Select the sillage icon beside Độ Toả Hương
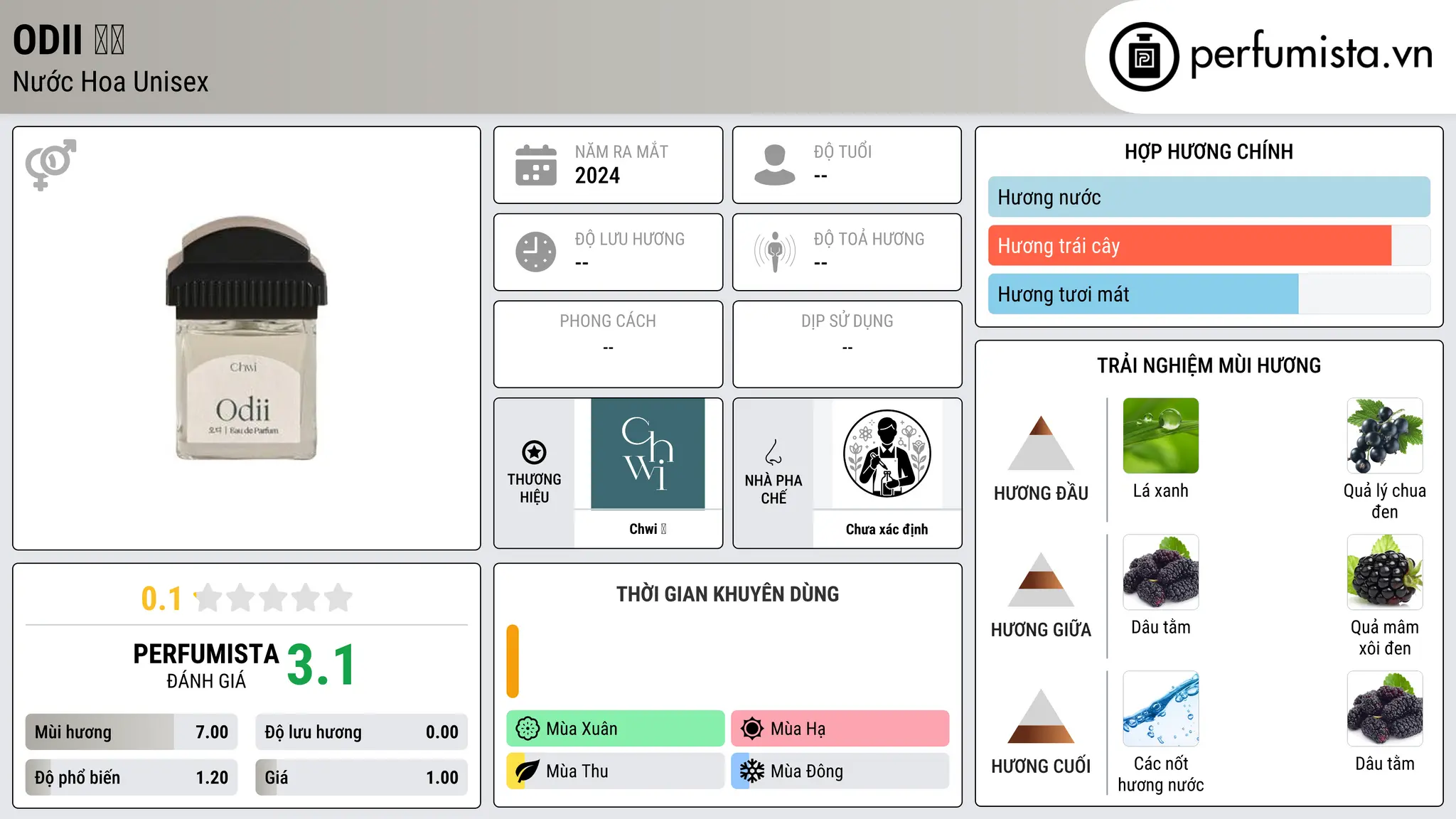 tap(775, 252)
